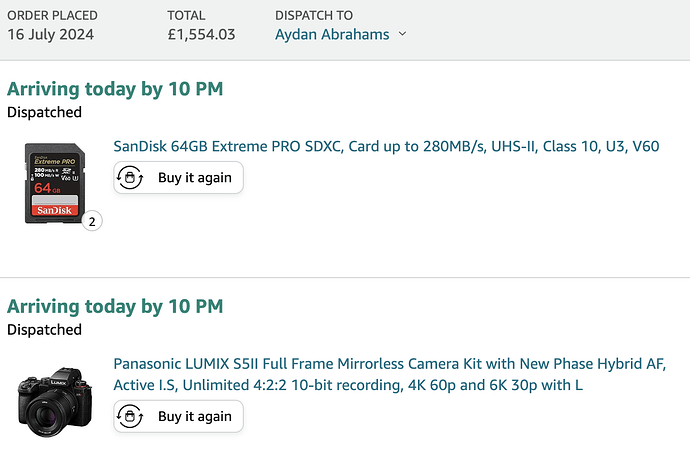
Task: Click the Dispatched status above the SanDisk item
Action: [x=44, y=112]
